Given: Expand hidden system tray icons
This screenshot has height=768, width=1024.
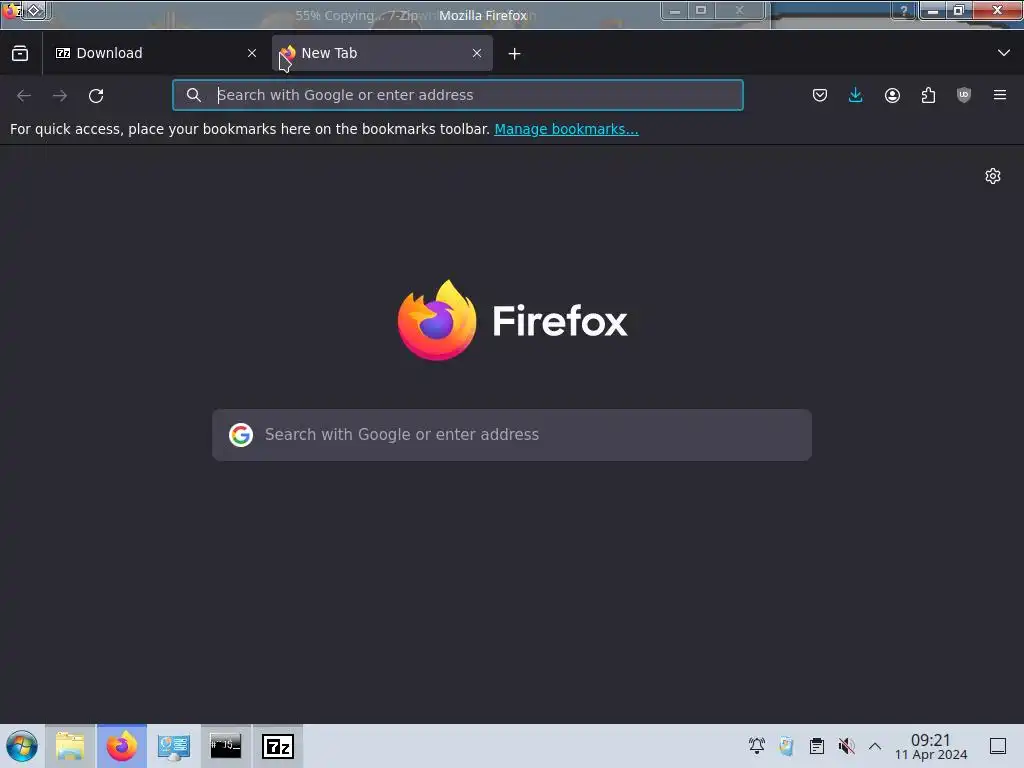Looking at the screenshot, I should [x=875, y=746].
